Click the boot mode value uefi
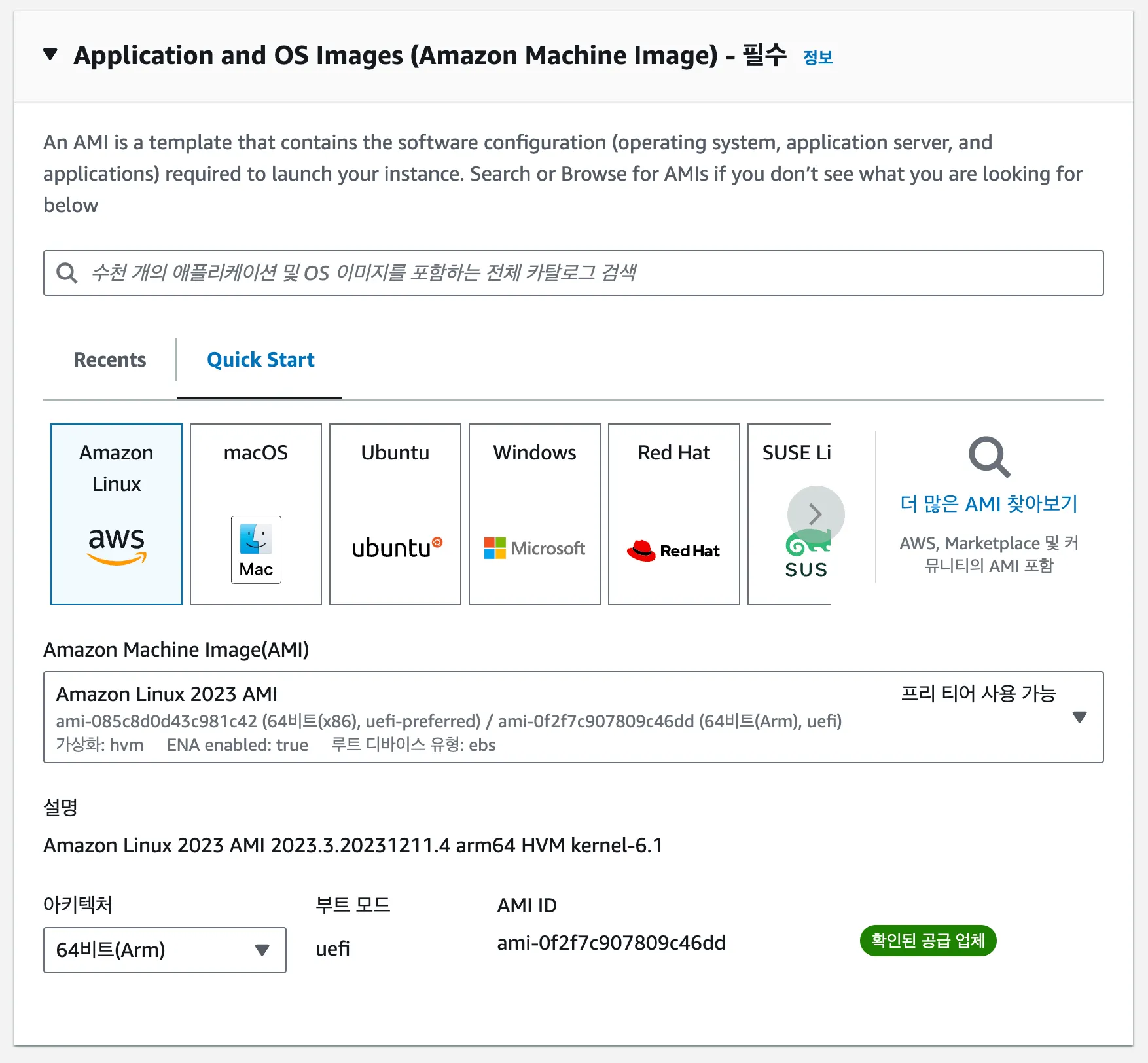The height and width of the screenshot is (1063, 1148). (332, 949)
